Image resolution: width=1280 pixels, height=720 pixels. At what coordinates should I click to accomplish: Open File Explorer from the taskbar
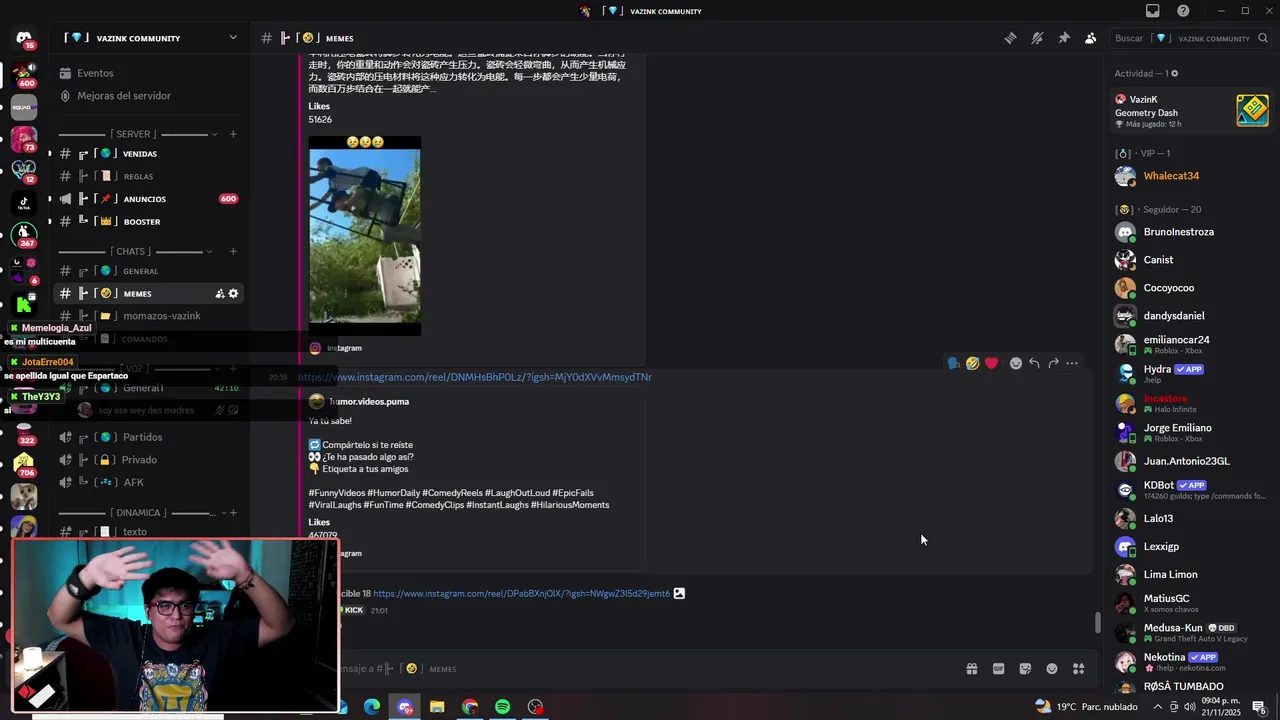click(437, 707)
